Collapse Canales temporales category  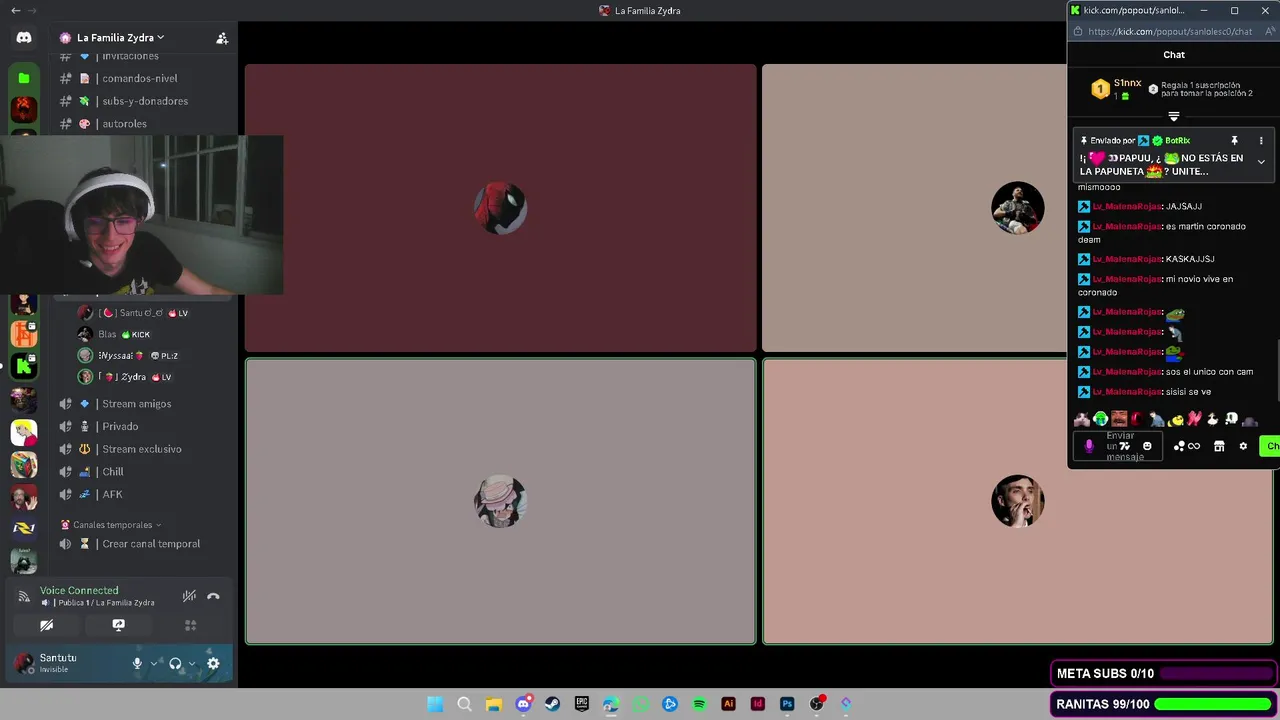[x=112, y=525]
